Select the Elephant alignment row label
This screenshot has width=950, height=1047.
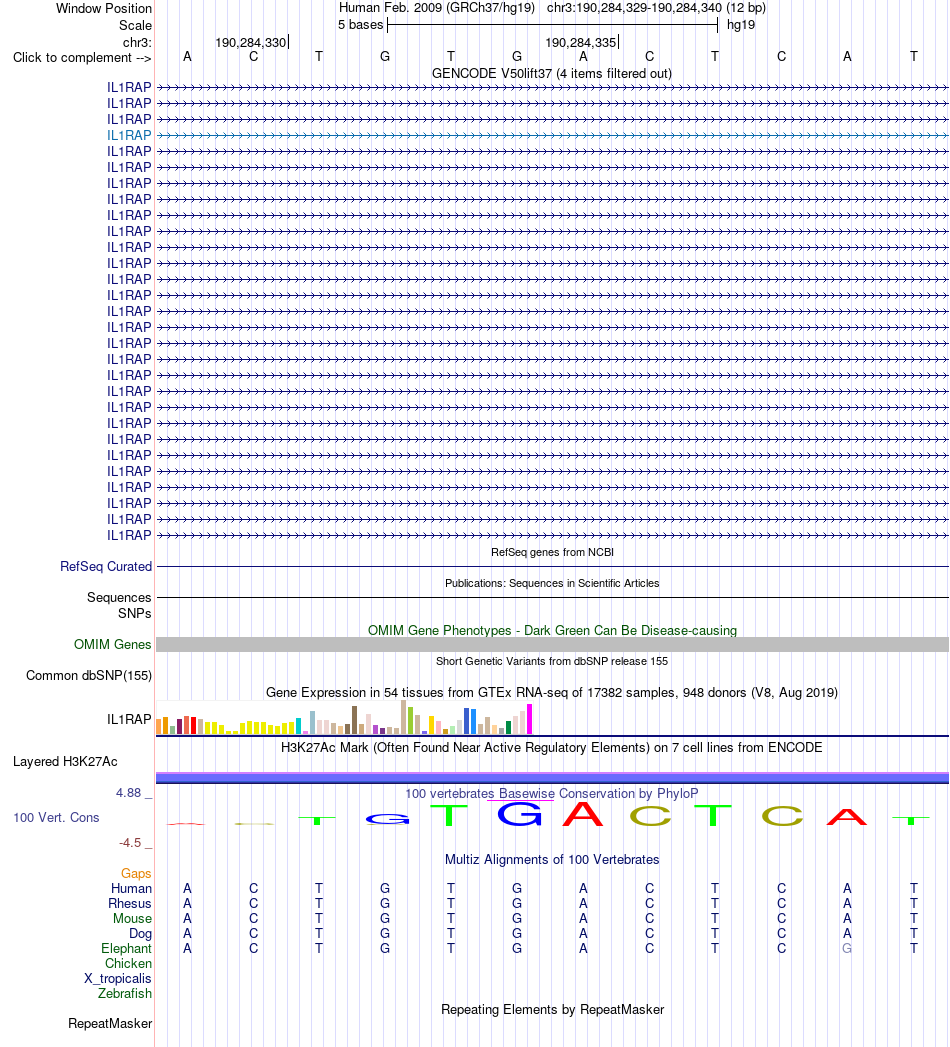(126, 948)
